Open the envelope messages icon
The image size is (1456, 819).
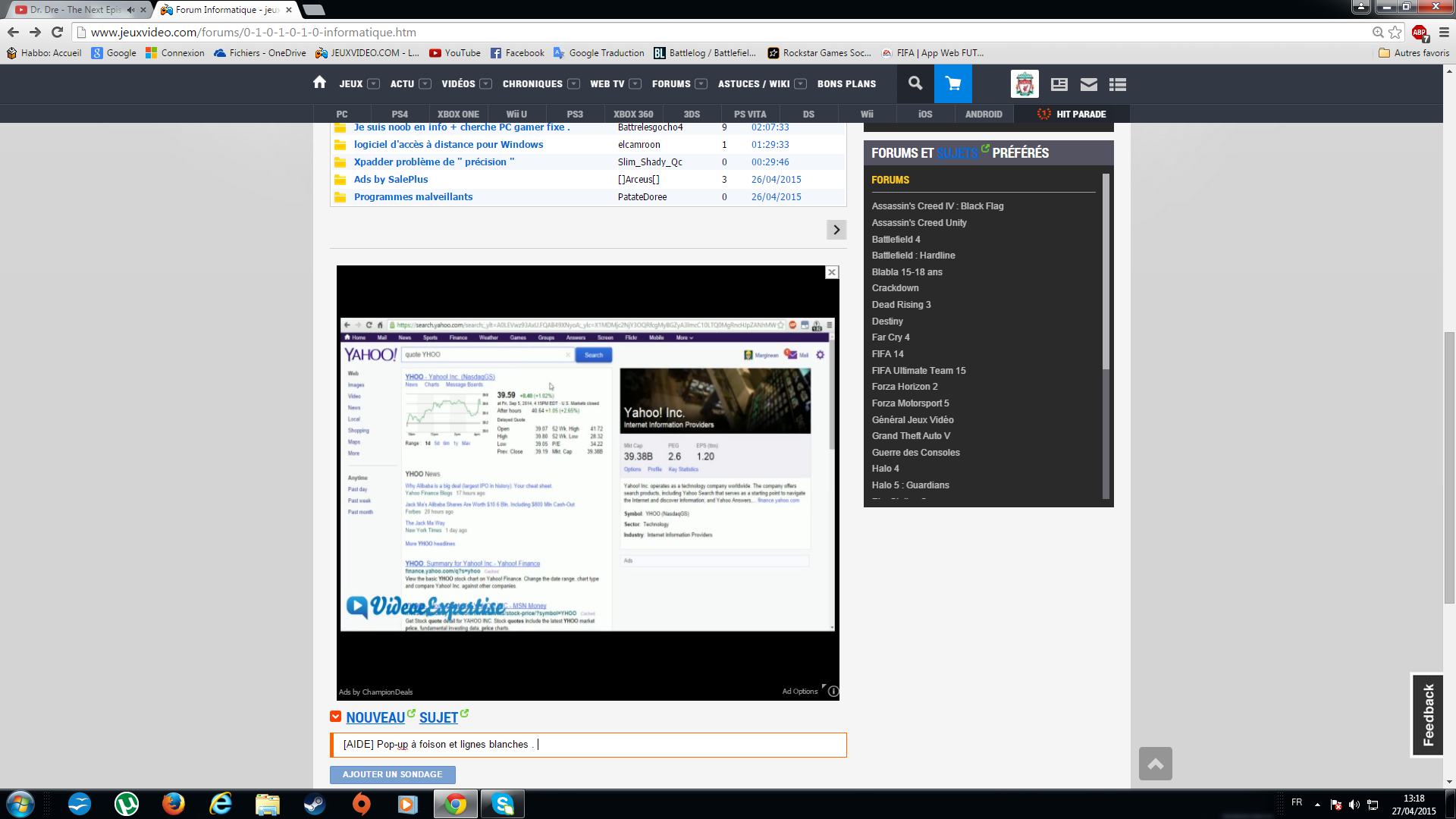click(1089, 84)
